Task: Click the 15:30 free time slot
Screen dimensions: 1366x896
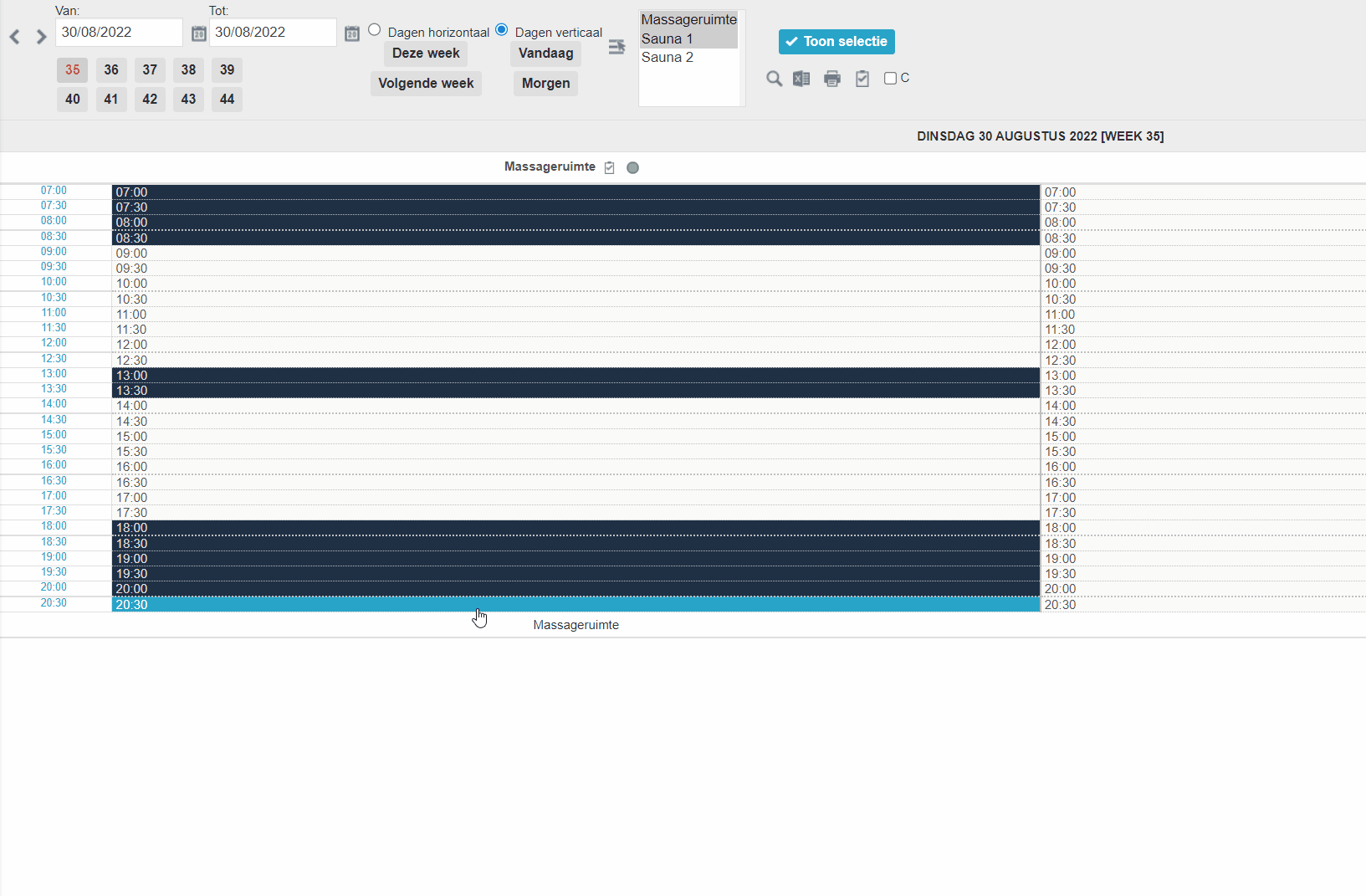Action: [576, 452]
